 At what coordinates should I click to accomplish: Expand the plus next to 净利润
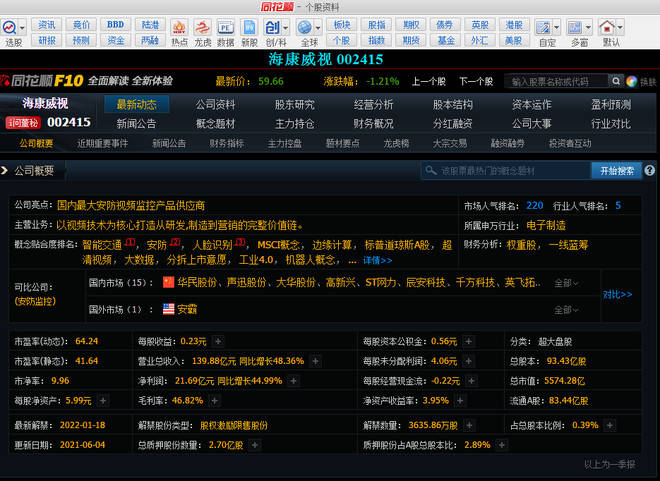click(x=293, y=381)
